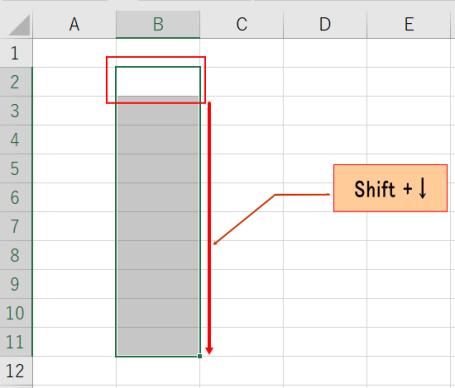455x388 pixels.
Task: Click empty cell C1
Action: coord(242,53)
